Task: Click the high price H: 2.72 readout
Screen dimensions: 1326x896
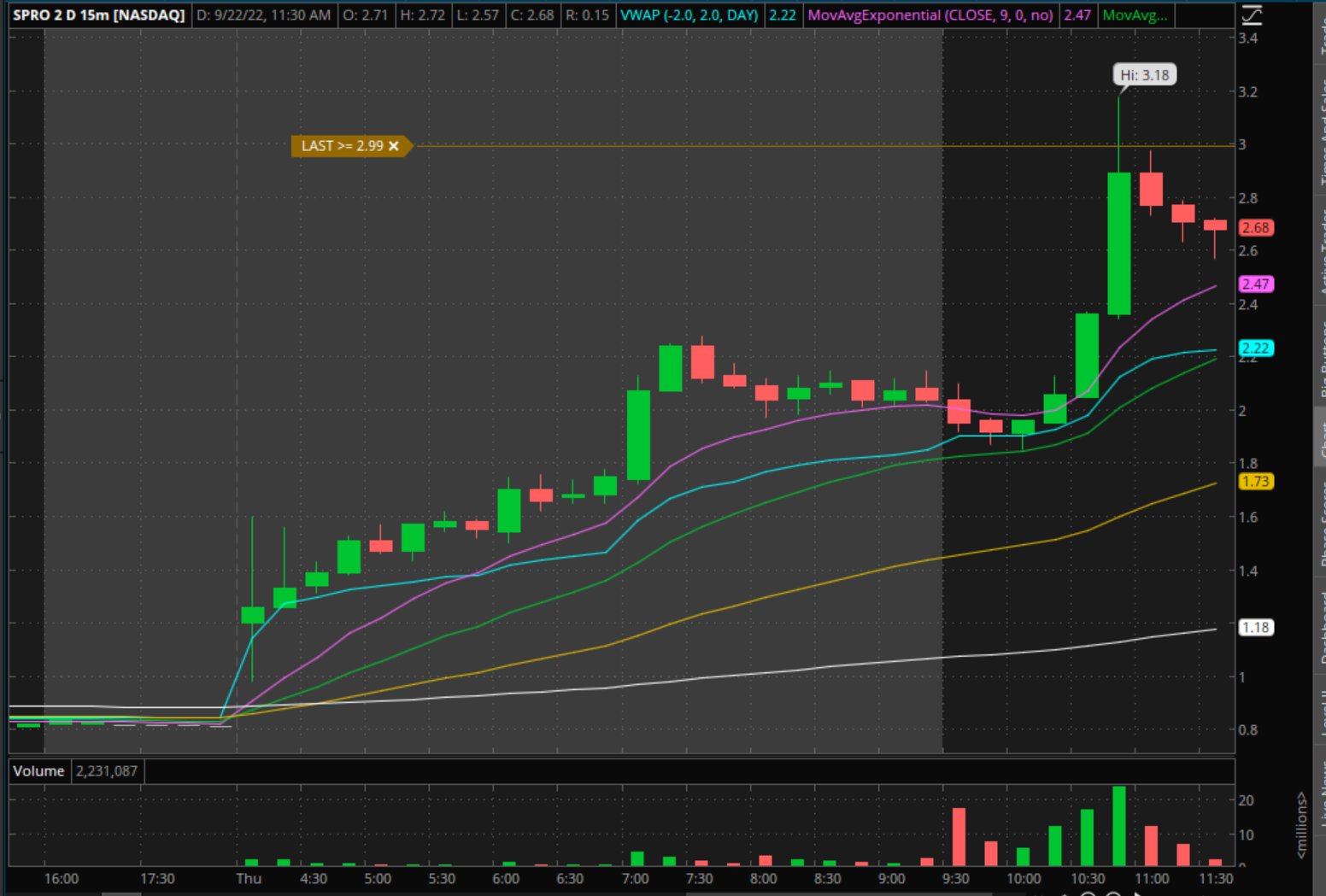Action: (x=422, y=15)
